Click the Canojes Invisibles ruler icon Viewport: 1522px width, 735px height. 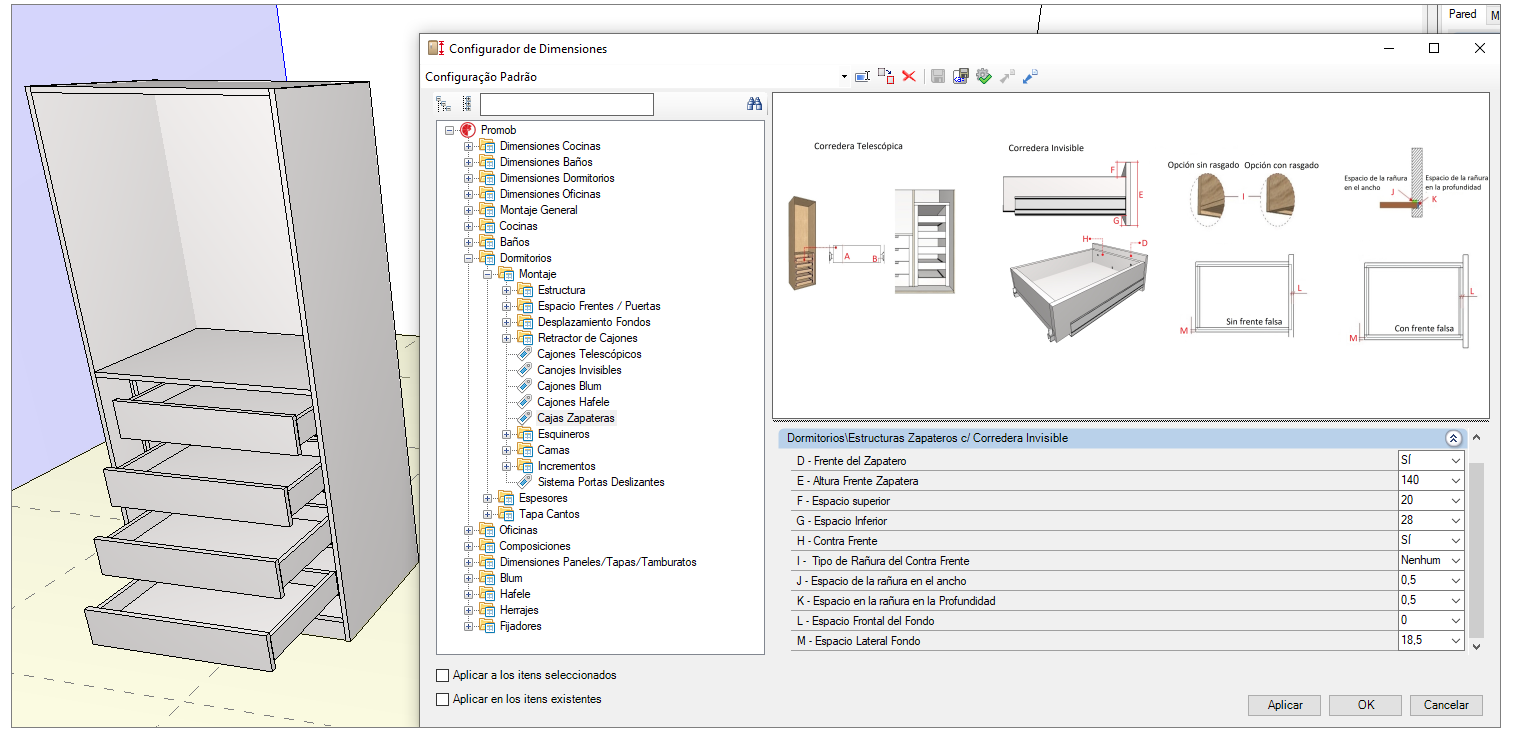tap(525, 370)
